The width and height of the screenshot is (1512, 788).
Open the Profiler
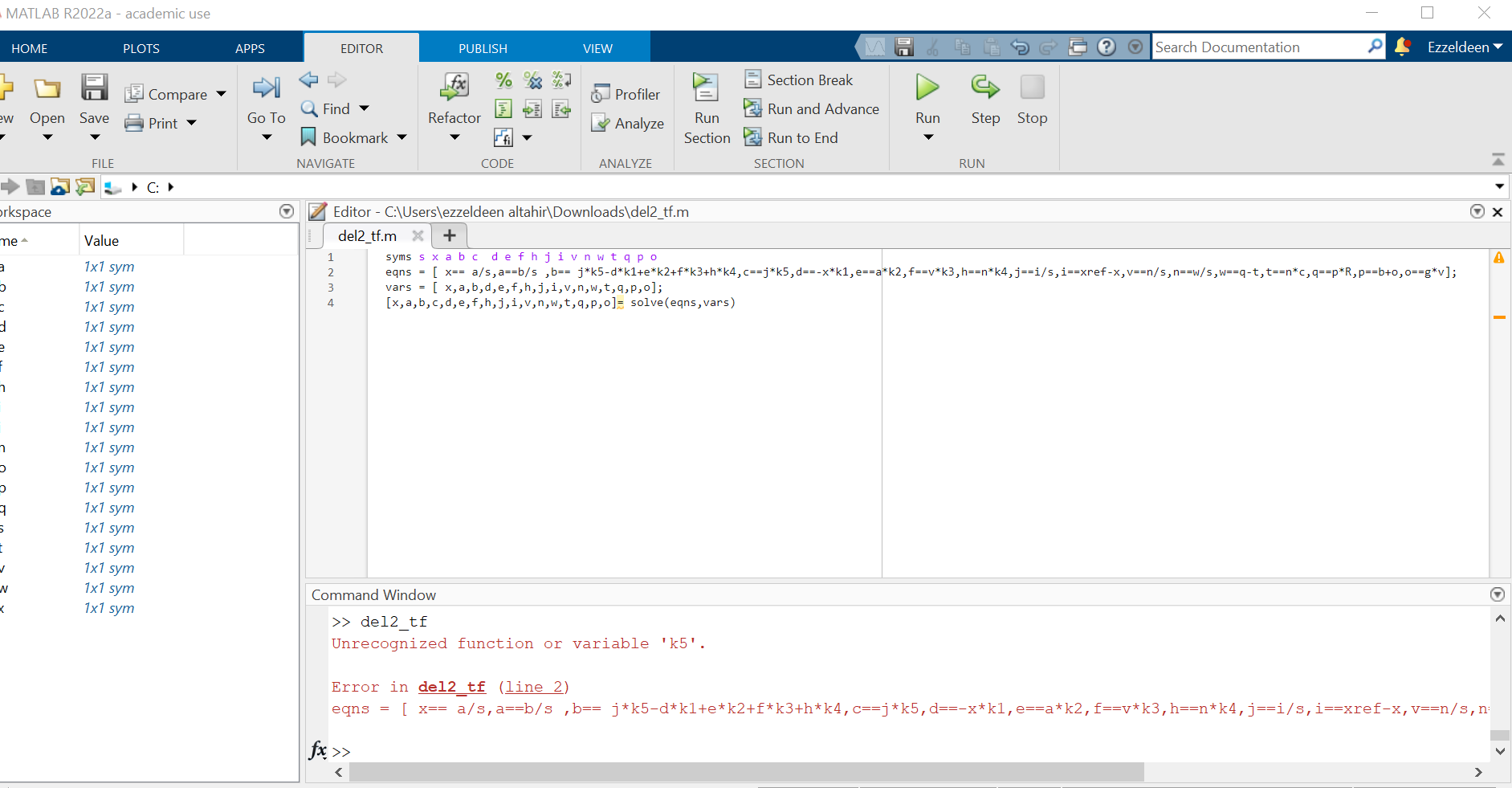point(626,93)
